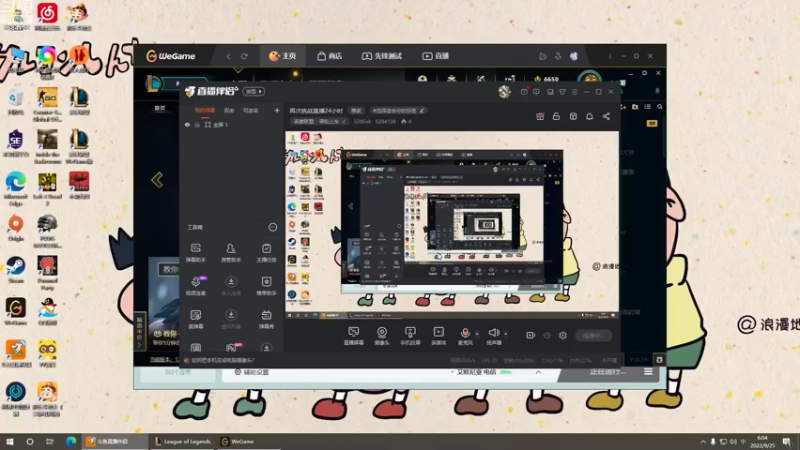Switch to WeGame 先锋测试 tab
Viewport: 800px width, 450px height.
tap(382, 56)
